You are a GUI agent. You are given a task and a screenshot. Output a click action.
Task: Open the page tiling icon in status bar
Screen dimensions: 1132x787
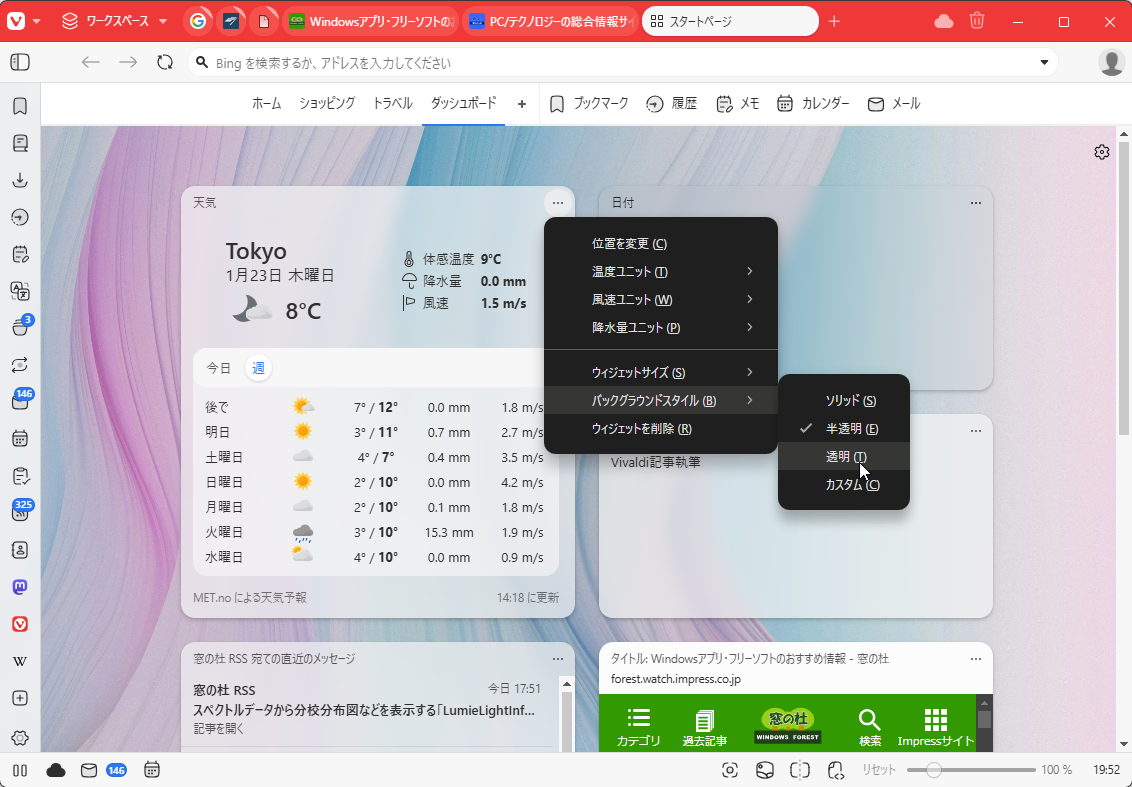point(799,770)
